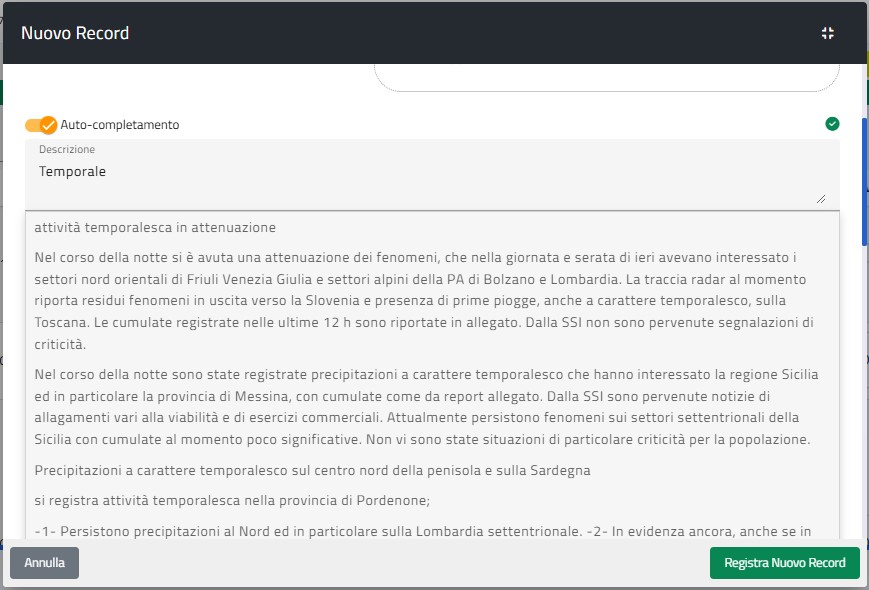Focus the Descrizione field containing Temporale
The height and width of the screenshot is (590, 869).
pyautogui.click(x=400, y=172)
